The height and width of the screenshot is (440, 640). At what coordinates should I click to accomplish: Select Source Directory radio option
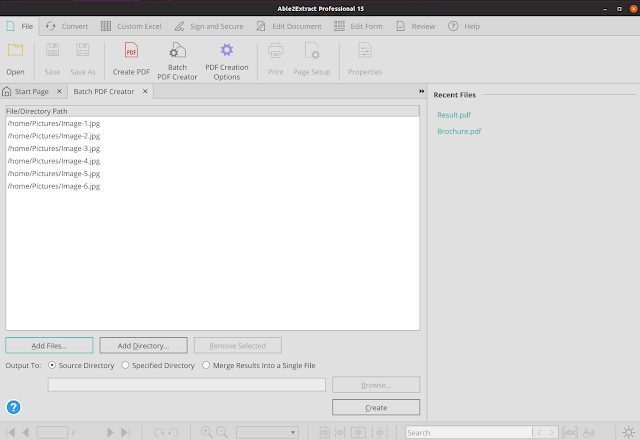pyautogui.click(x=52, y=365)
